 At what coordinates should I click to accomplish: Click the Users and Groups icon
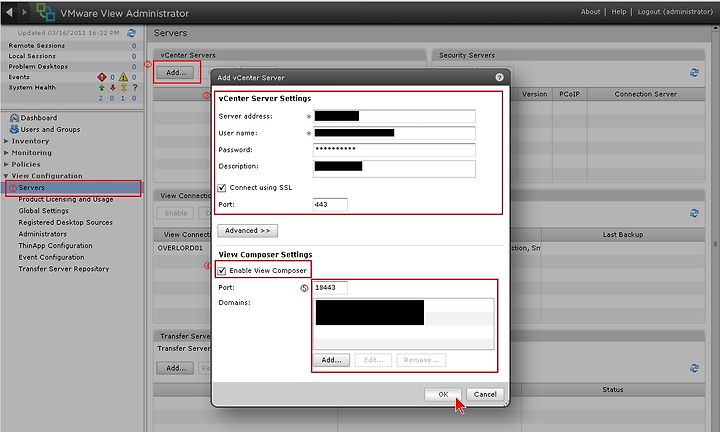(x=14, y=129)
